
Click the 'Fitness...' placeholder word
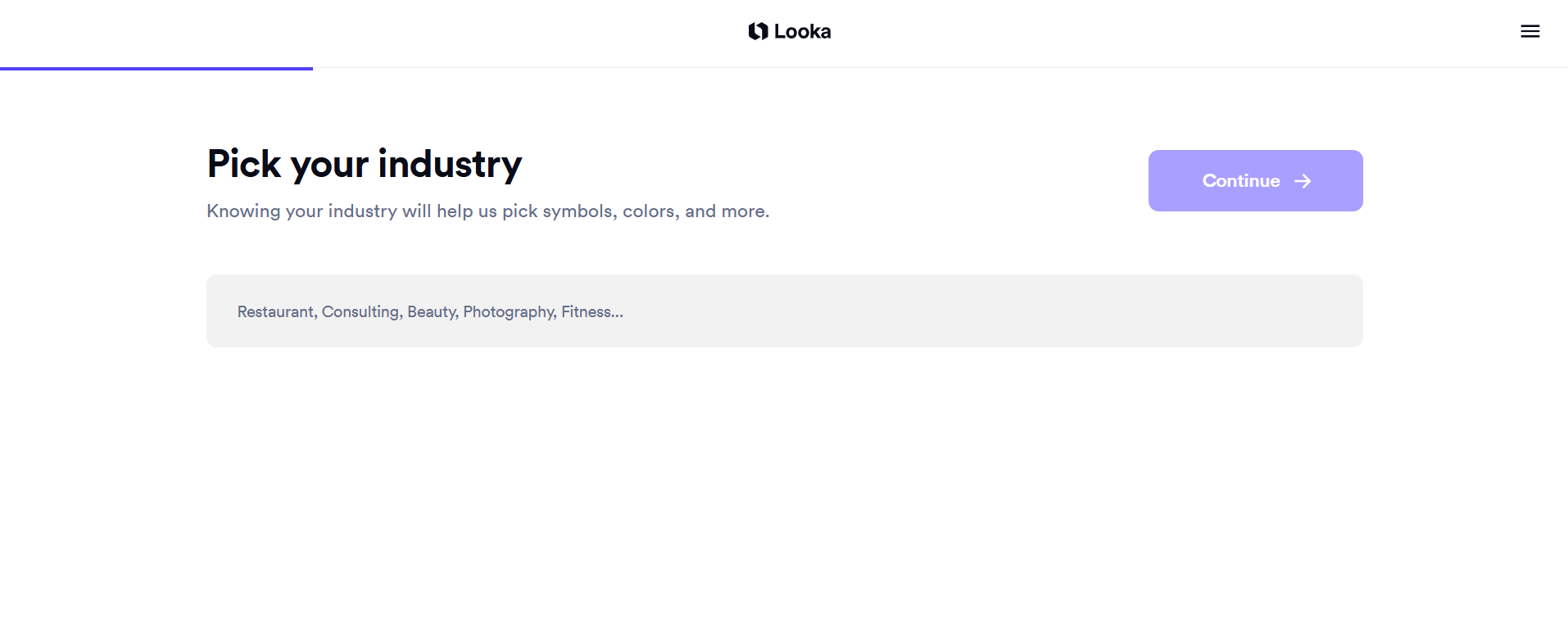tap(592, 311)
